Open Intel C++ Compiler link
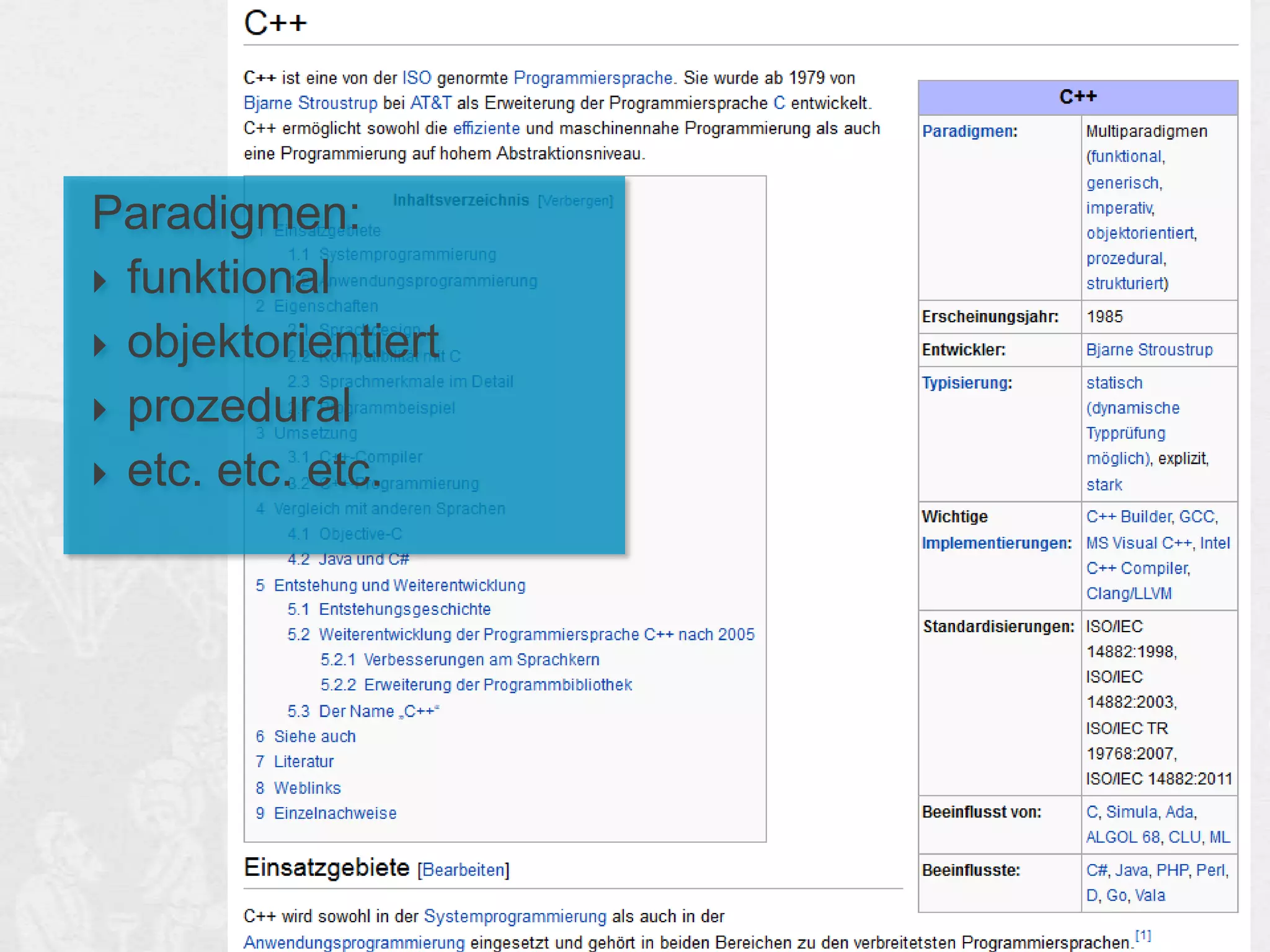This screenshot has height=952, width=1270. [1158, 556]
